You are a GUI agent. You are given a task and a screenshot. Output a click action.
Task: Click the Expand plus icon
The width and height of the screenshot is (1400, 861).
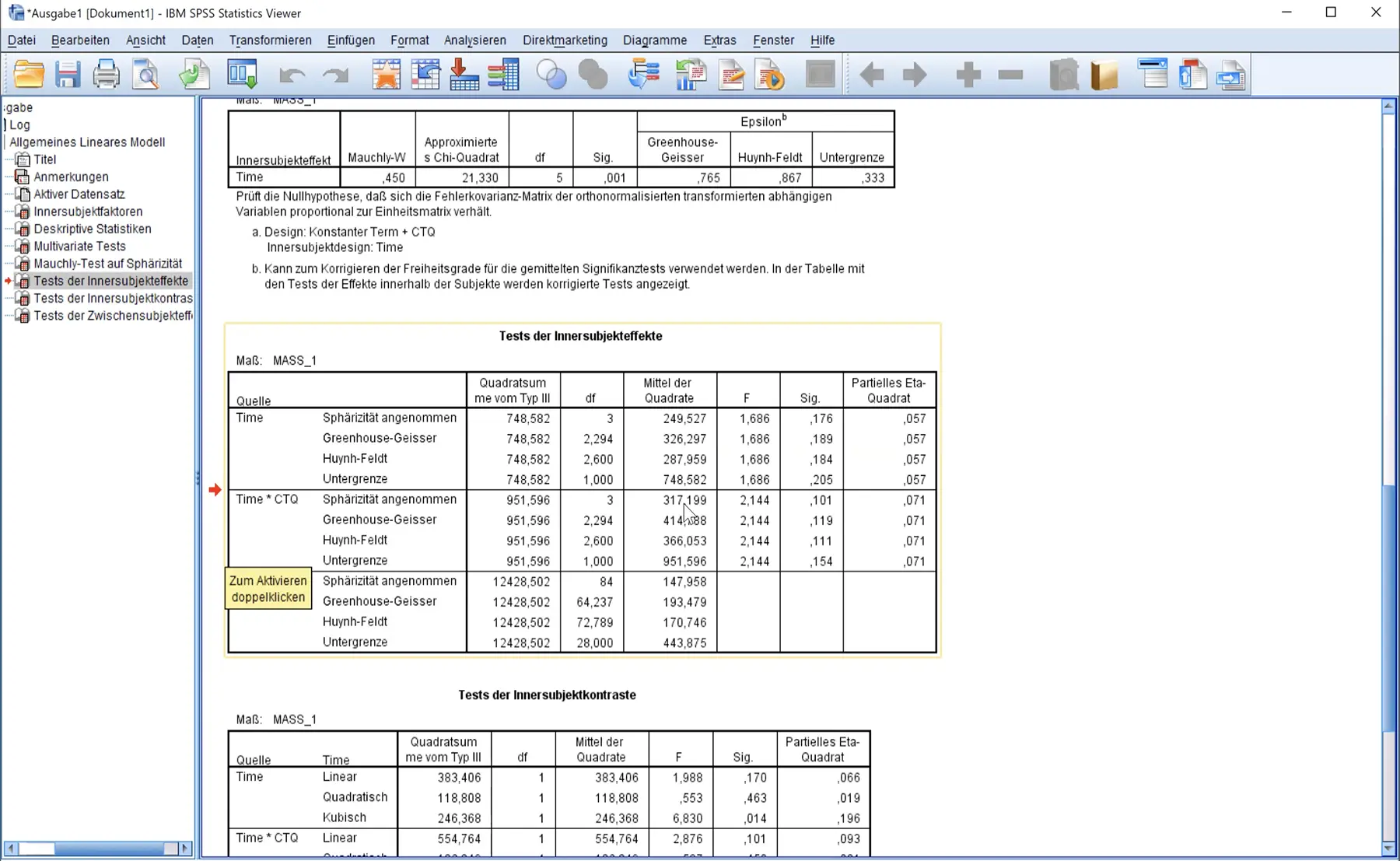pyautogui.click(x=968, y=75)
